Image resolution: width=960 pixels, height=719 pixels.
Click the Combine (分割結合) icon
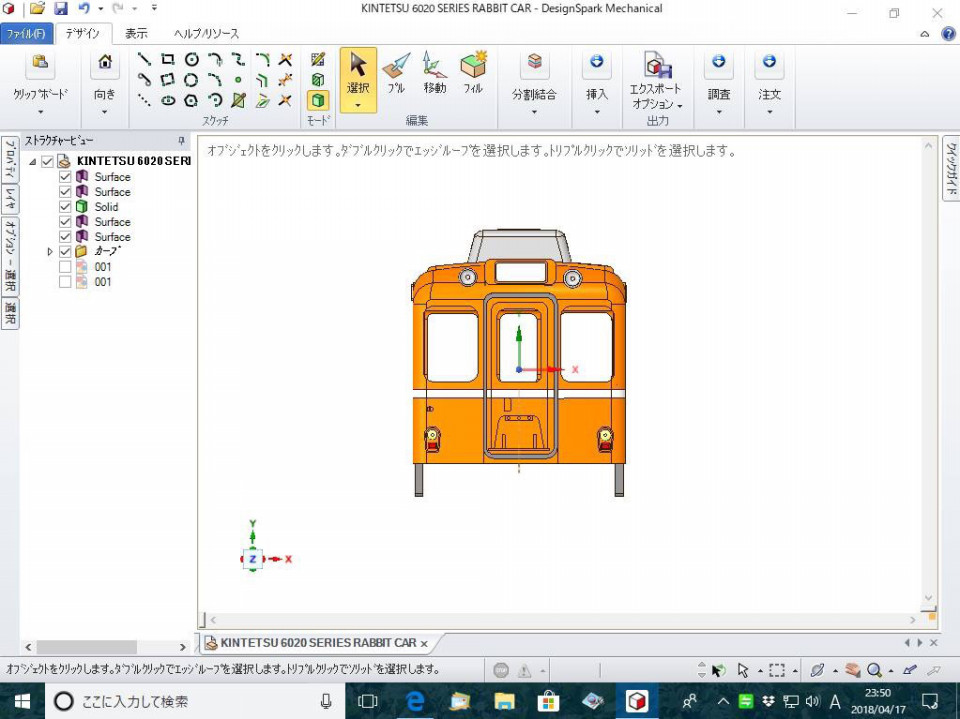(x=534, y=62)
